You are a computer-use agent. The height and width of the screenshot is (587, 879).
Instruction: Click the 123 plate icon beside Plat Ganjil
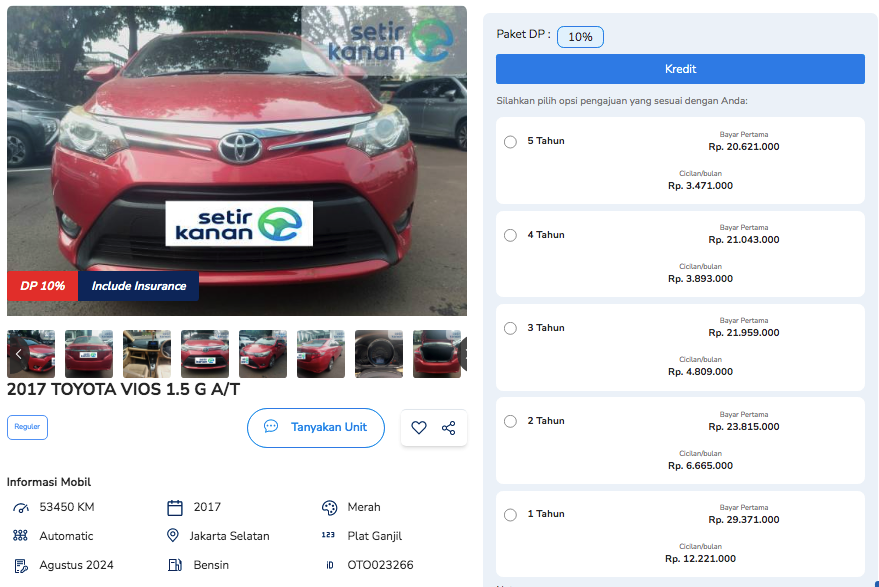click(329, 535)
